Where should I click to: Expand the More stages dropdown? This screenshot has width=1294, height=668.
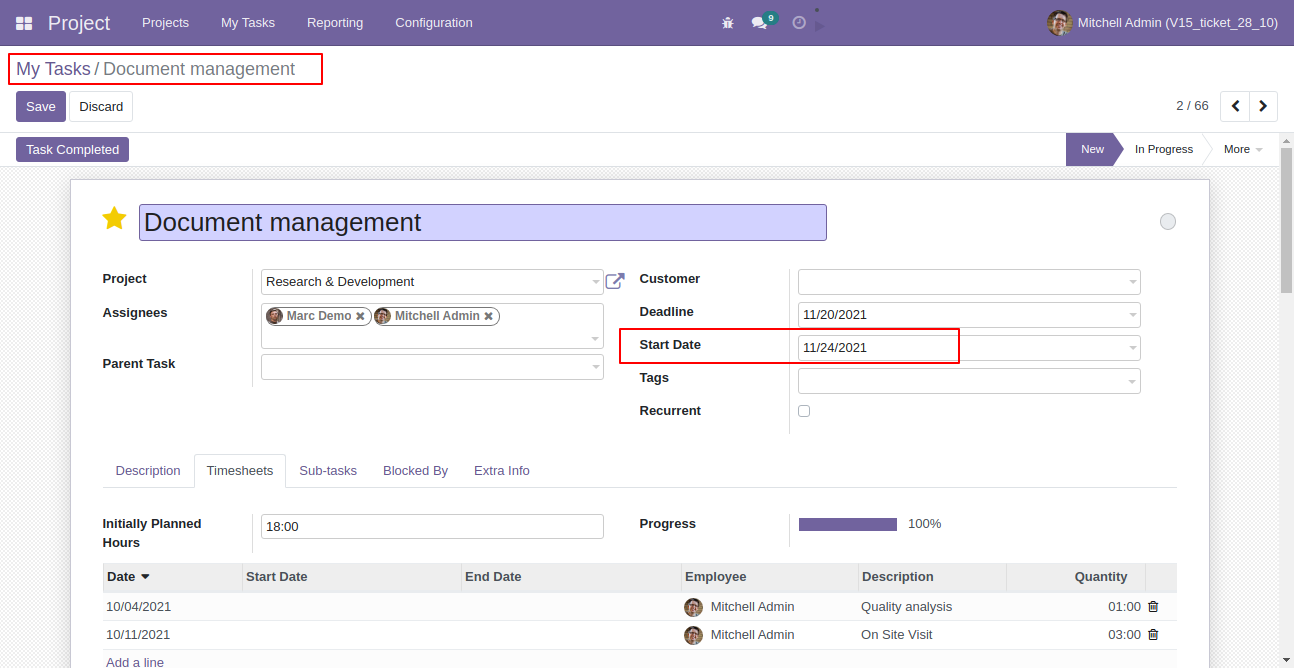pos(1243,149)
